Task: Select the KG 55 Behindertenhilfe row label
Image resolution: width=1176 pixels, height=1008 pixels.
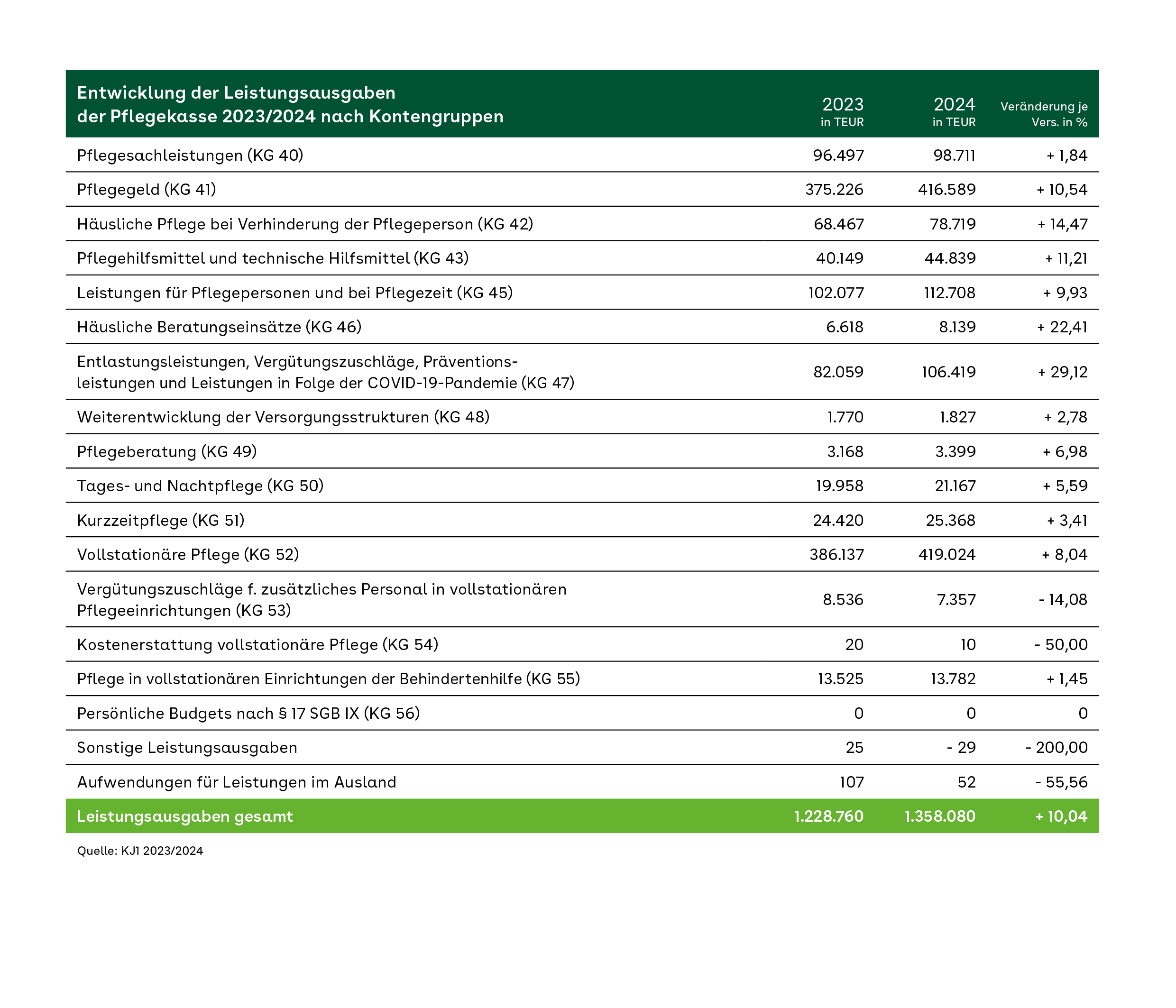Action: click(329, 679)
